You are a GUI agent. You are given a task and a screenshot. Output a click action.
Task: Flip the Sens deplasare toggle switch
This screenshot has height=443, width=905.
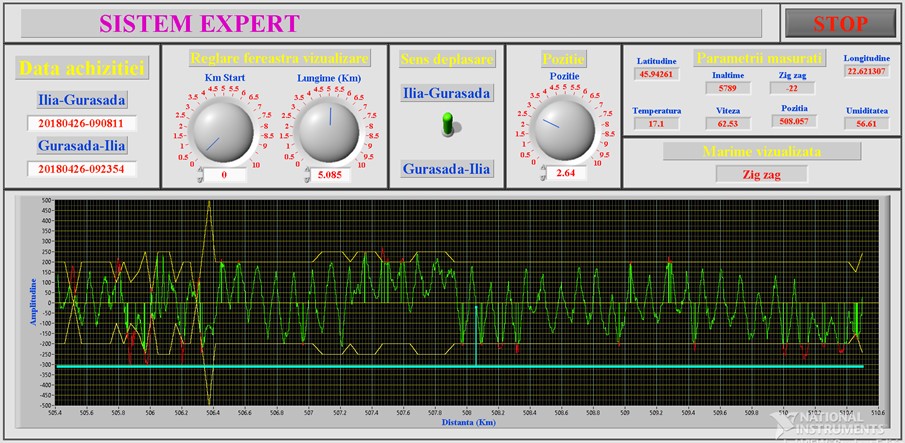[x=447, y=124]
